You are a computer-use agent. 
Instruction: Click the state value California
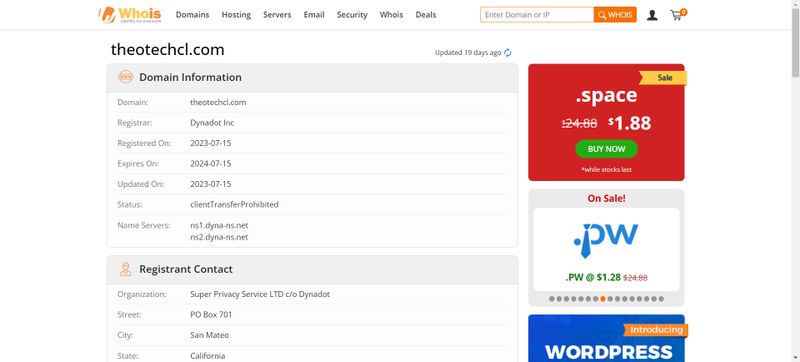pos(207,355)
